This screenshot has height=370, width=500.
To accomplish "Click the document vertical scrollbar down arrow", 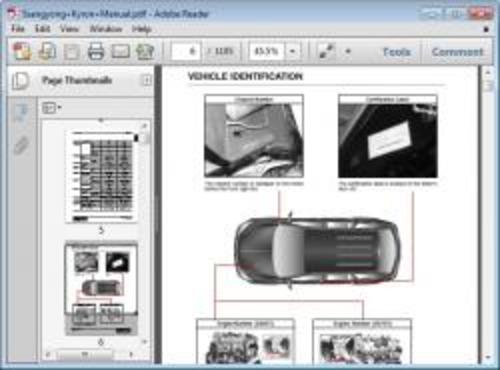I will coord(488,357).
